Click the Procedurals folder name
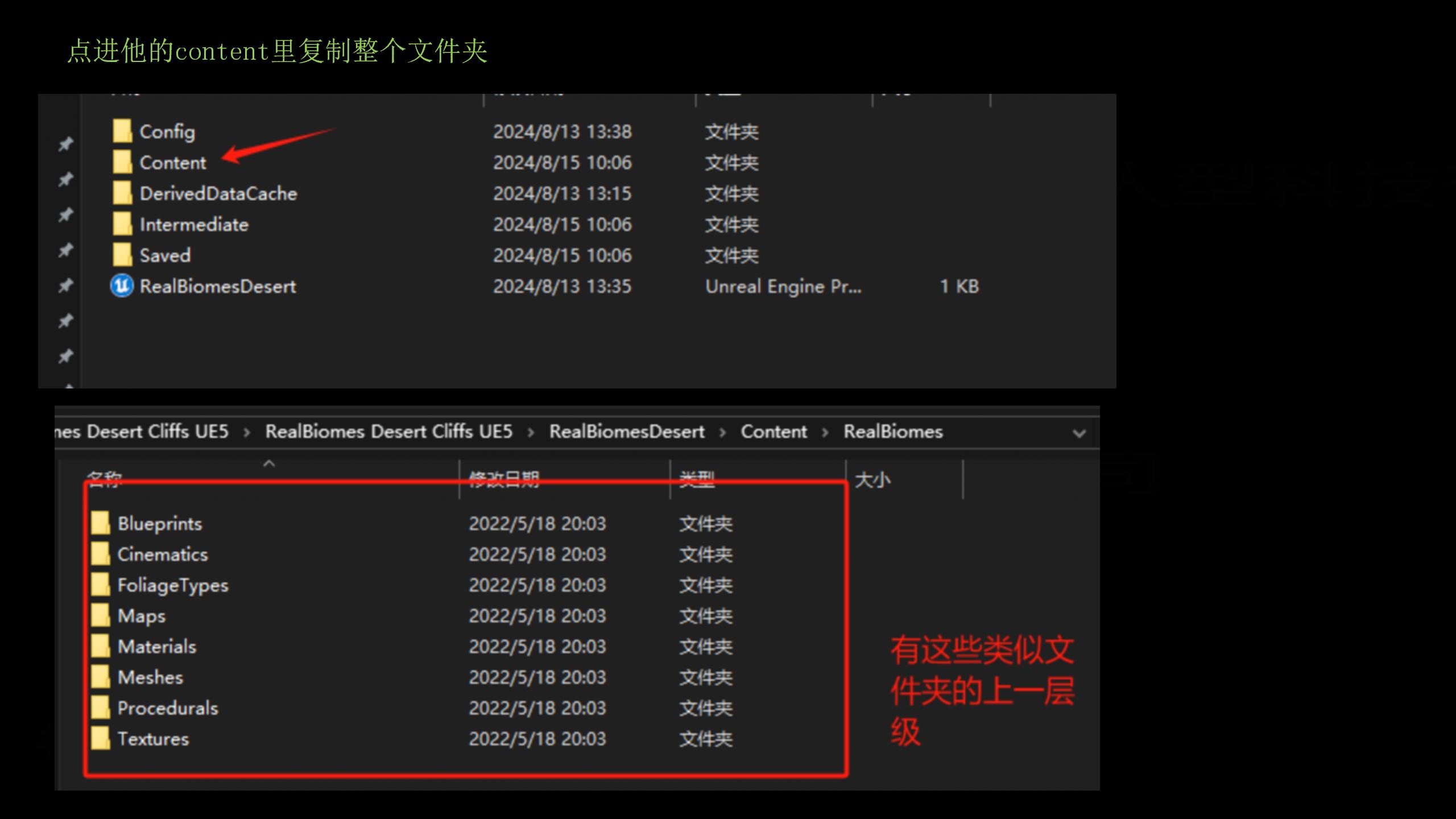 tap(168, 708)
